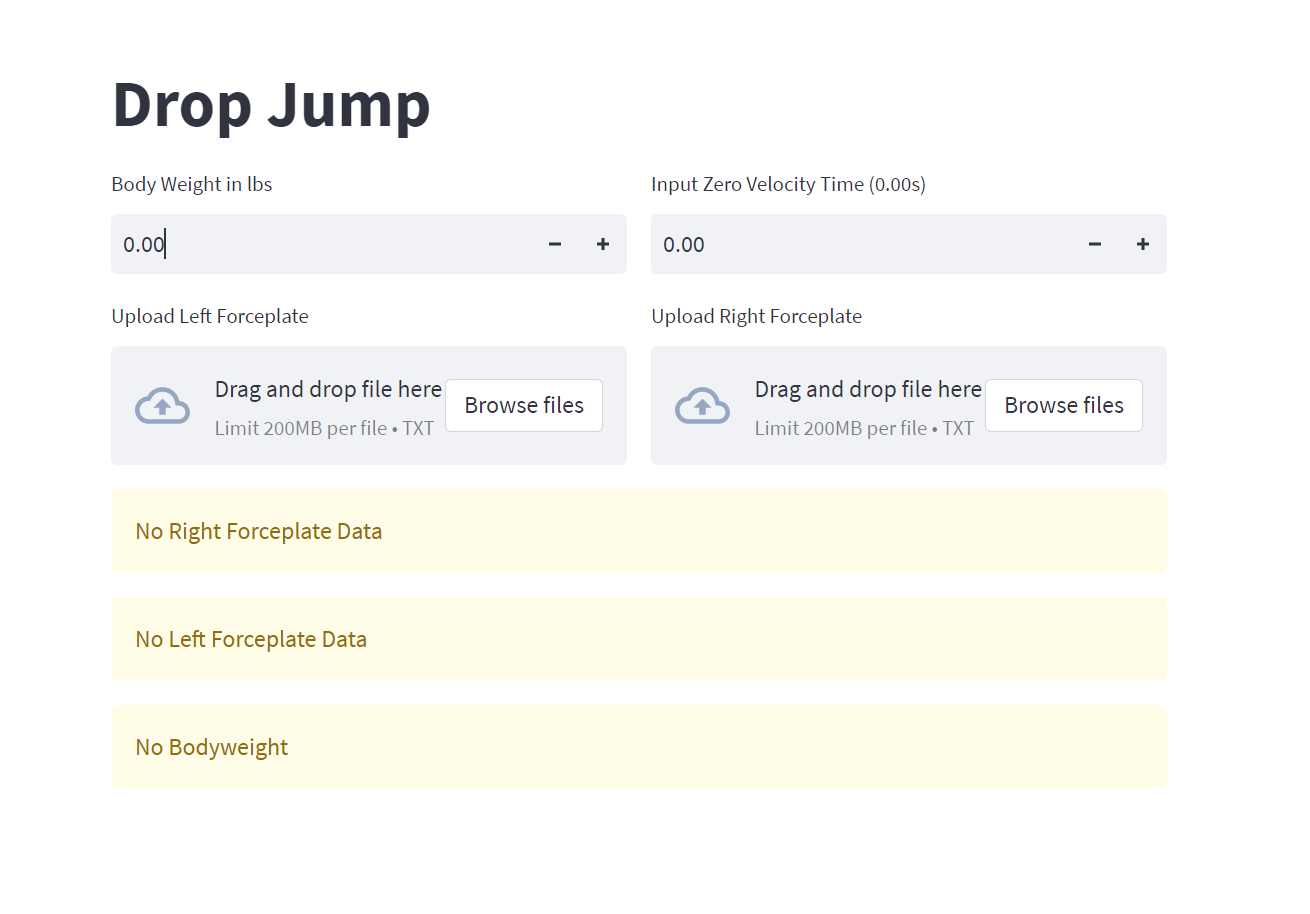Click the 'Upload Right Forceplate' label
1310x914 pixels.
coord(756,316)
